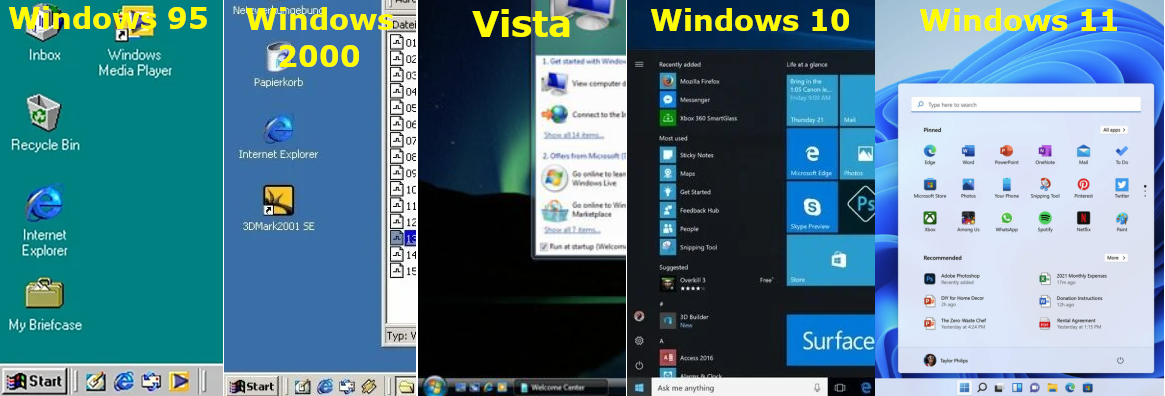Open Internet Explorer on the Windows 2000 desktop
The image size is (1165, 396).
279,137
